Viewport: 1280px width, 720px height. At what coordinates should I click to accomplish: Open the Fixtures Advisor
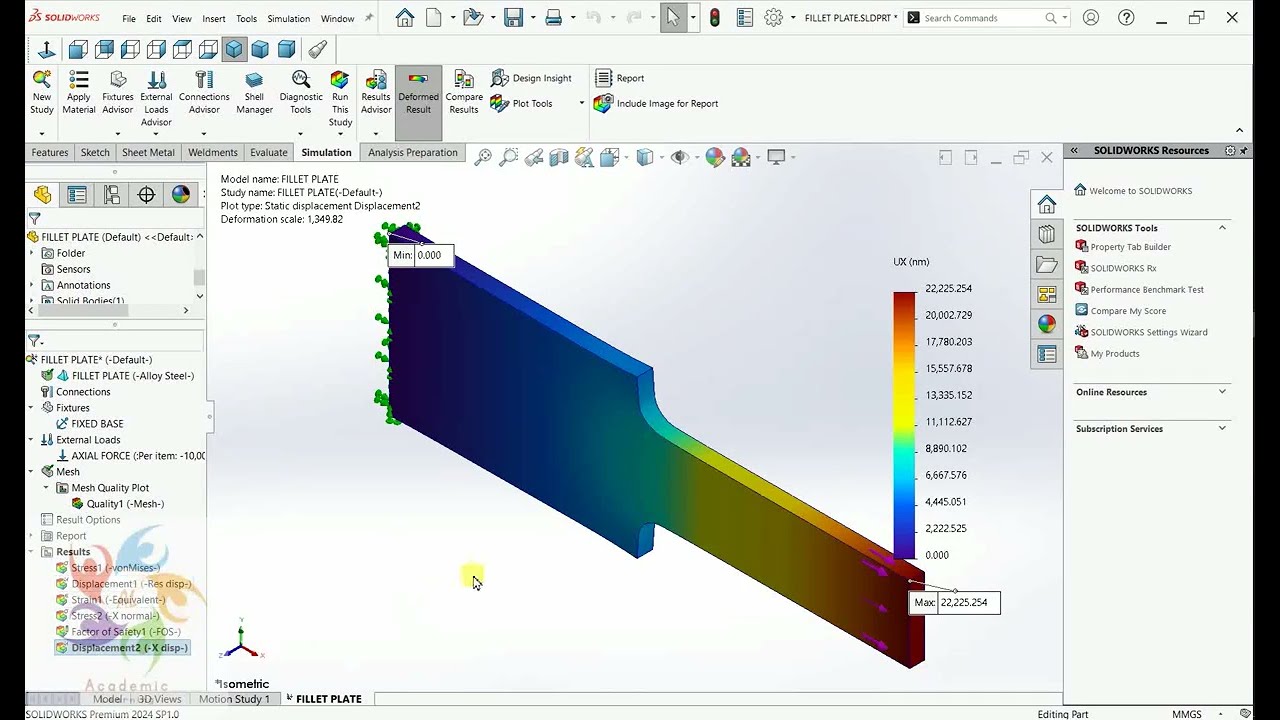coord(118,91)
